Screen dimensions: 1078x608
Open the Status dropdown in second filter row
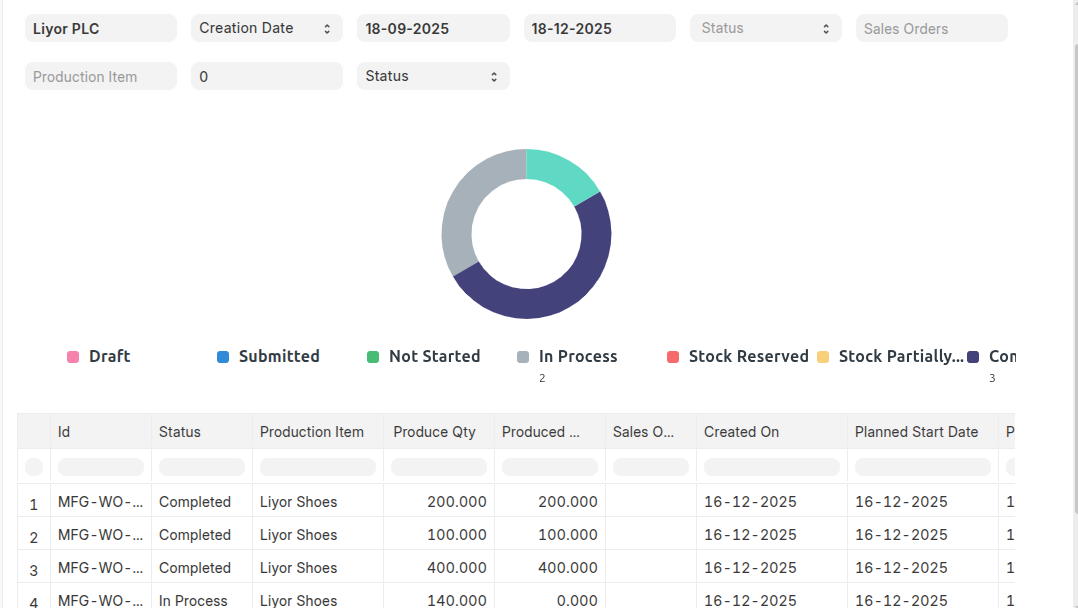(432, 76)
